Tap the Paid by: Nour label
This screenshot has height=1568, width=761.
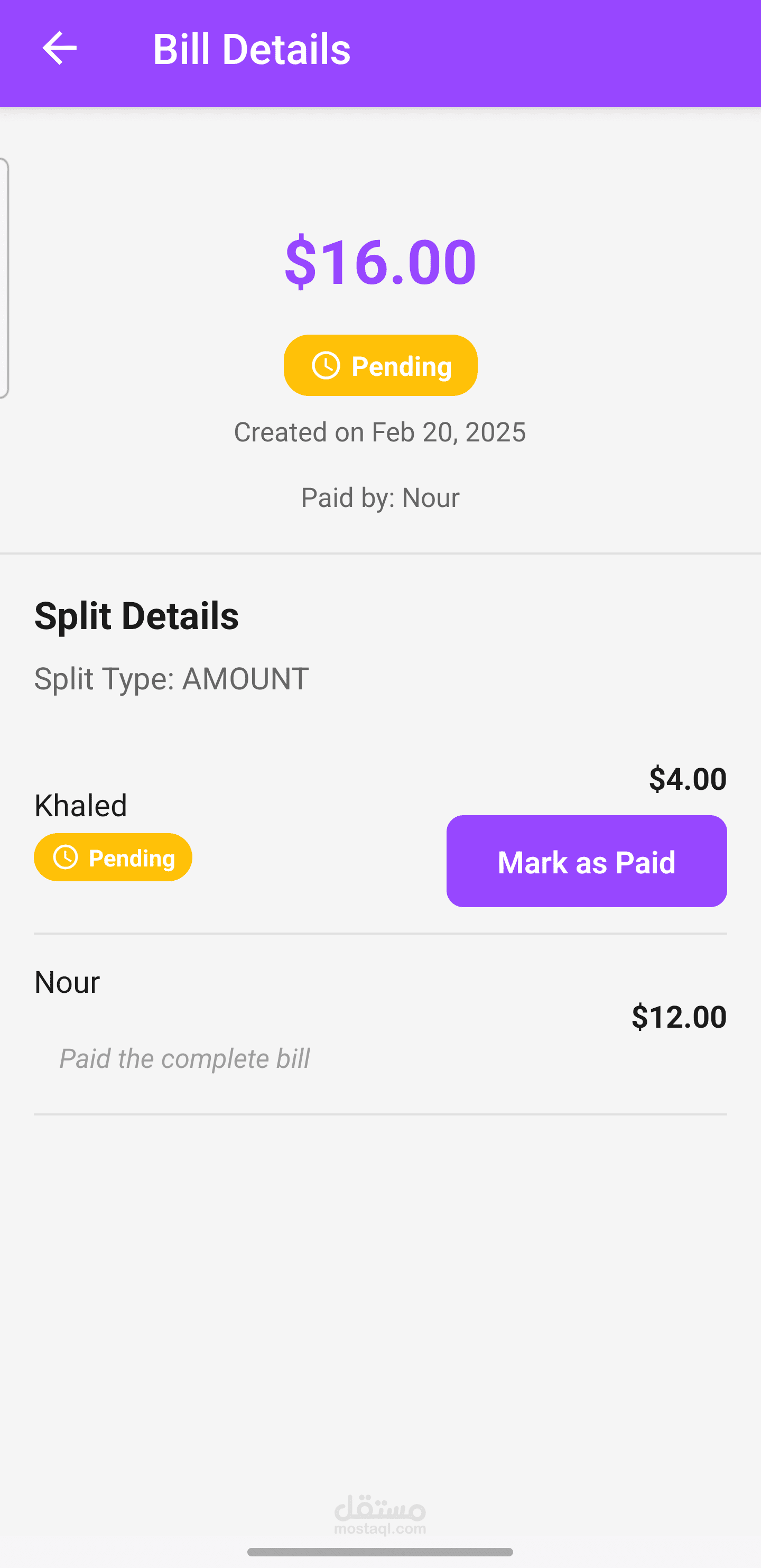[x=380, y=498]
